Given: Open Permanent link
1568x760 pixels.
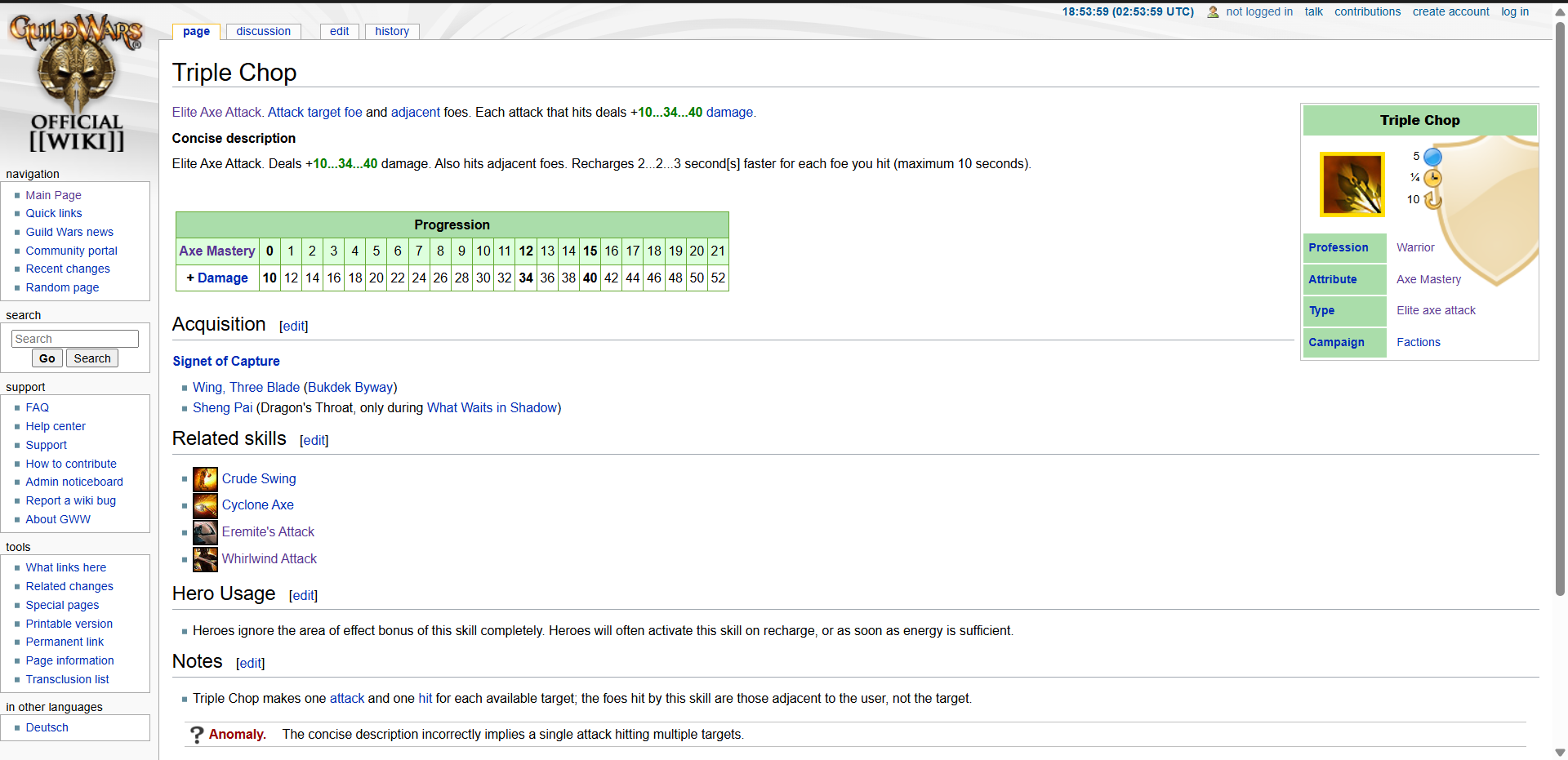Looking at the screenshot, I should 65,642.
